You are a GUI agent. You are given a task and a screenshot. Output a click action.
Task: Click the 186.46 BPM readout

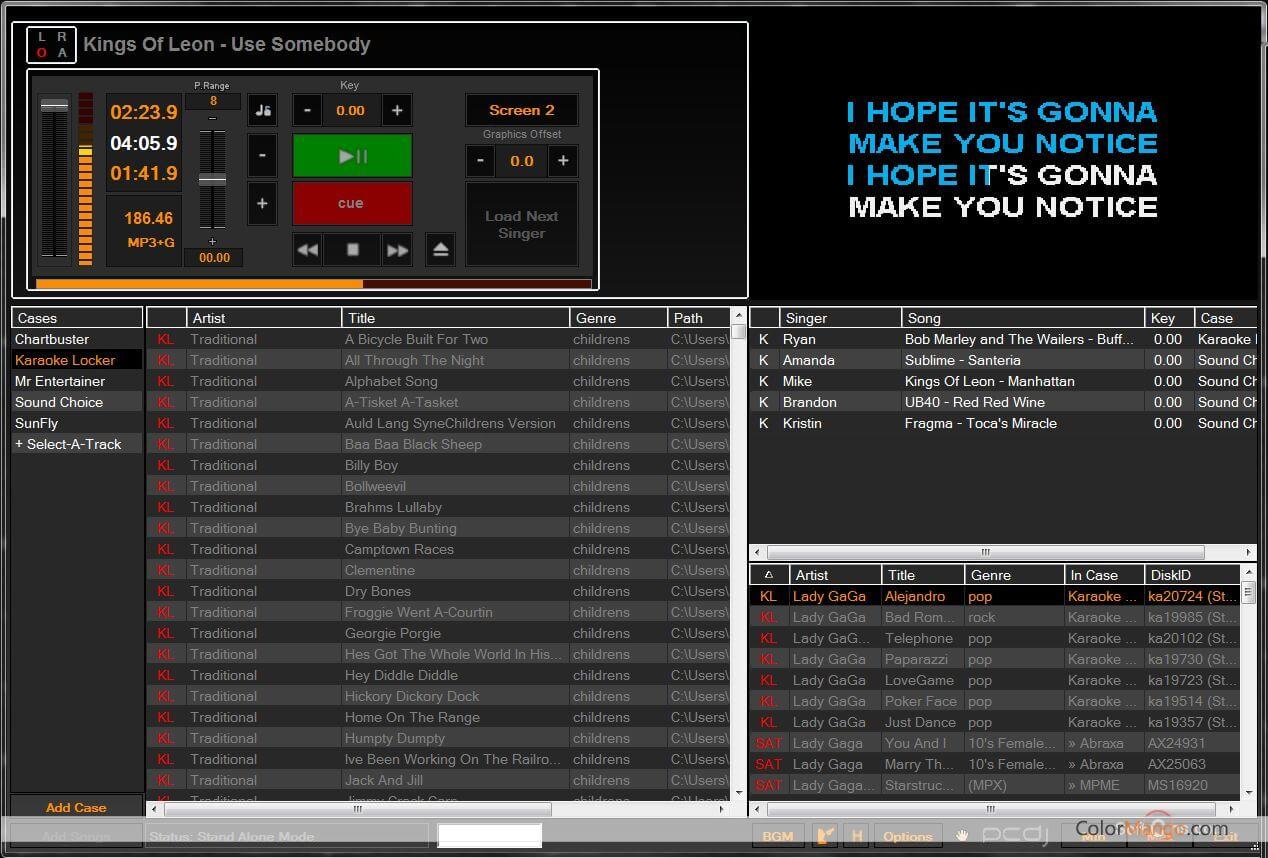click(x=148, y=218)
